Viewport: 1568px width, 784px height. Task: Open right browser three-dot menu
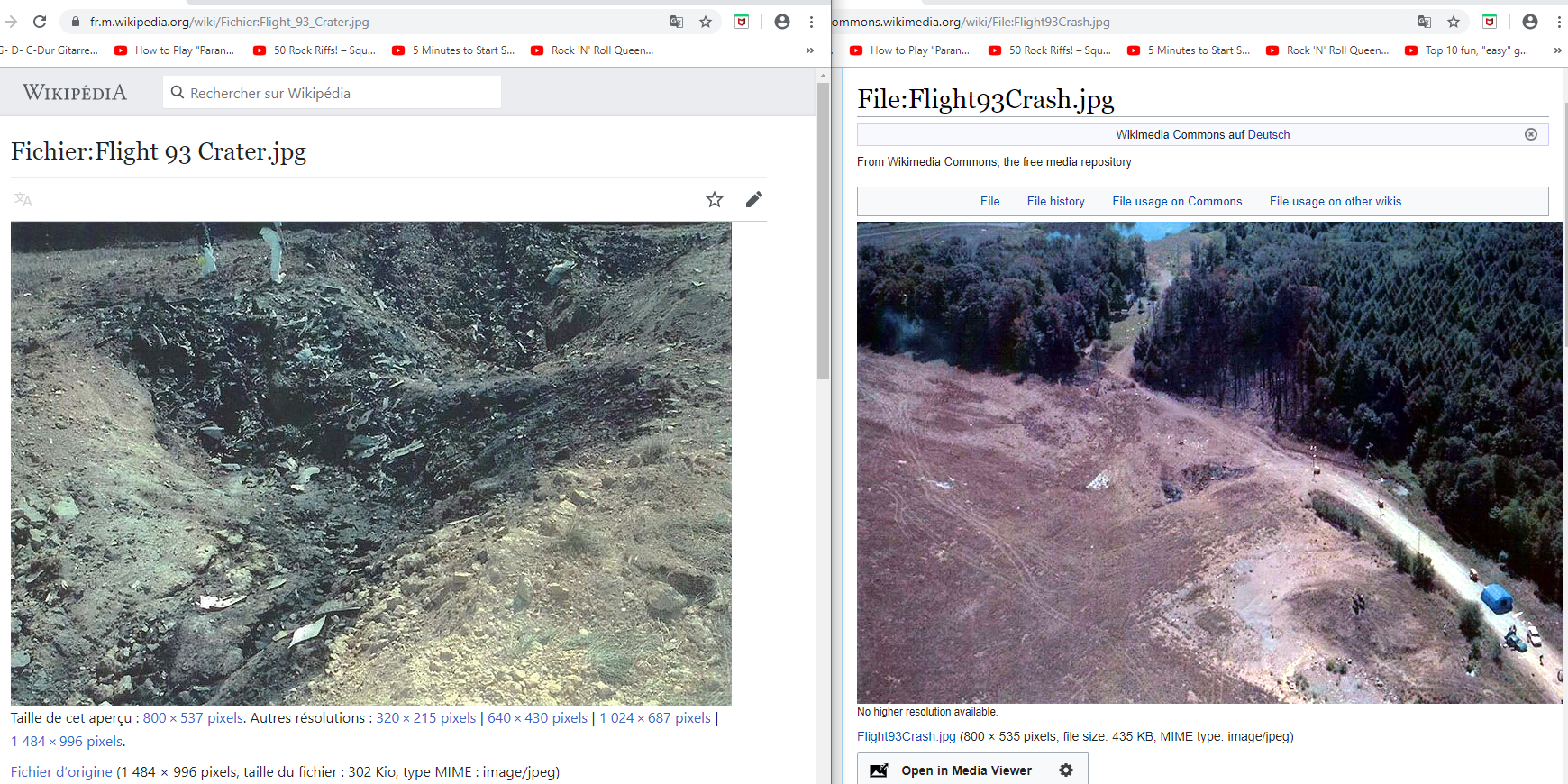tap(1559, 22)
